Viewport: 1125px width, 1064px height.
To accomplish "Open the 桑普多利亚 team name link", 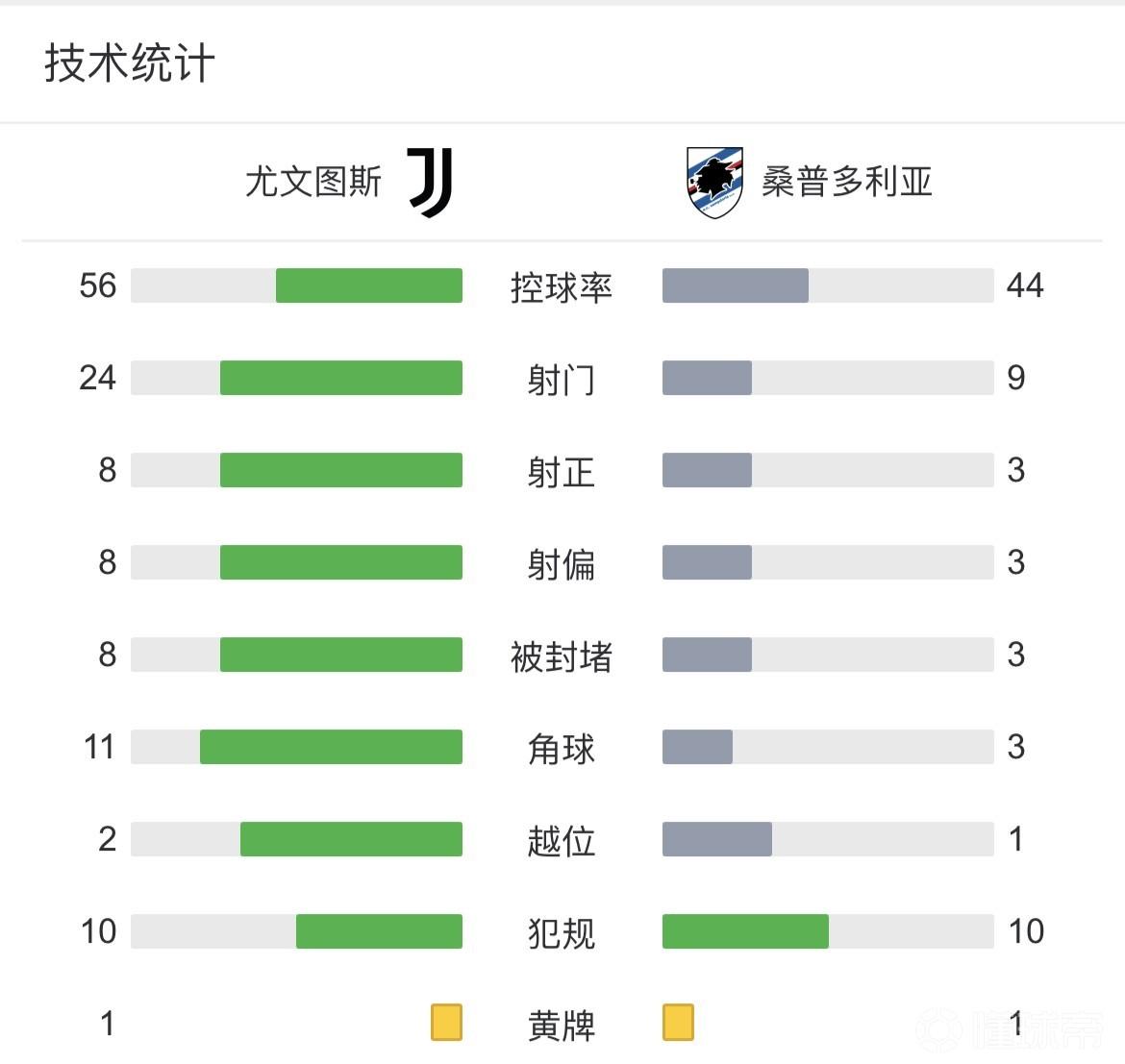I will point(847,182).
